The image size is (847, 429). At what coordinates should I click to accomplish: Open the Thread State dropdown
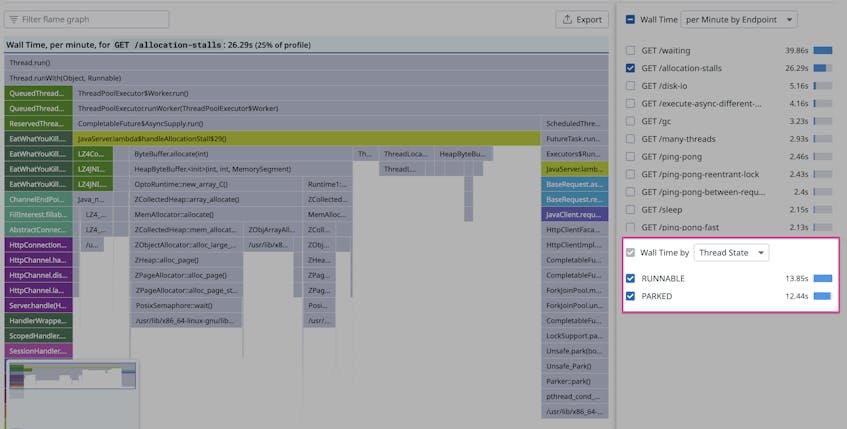click(x=731, y=253)
